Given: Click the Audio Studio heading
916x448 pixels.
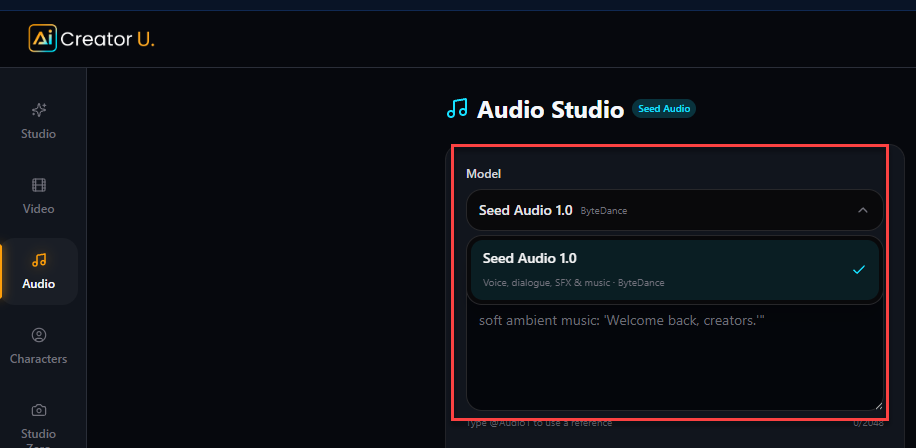Looking at the screenshot, I should [x=550, y=110].
